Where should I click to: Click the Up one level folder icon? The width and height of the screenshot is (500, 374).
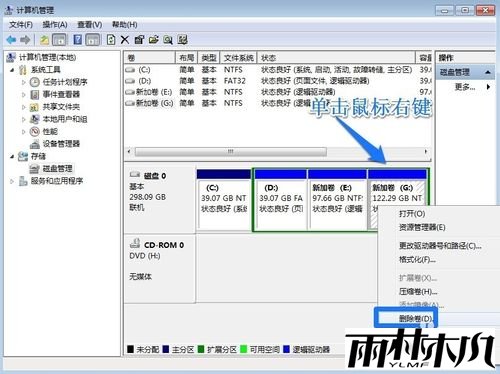coord(44,40)
